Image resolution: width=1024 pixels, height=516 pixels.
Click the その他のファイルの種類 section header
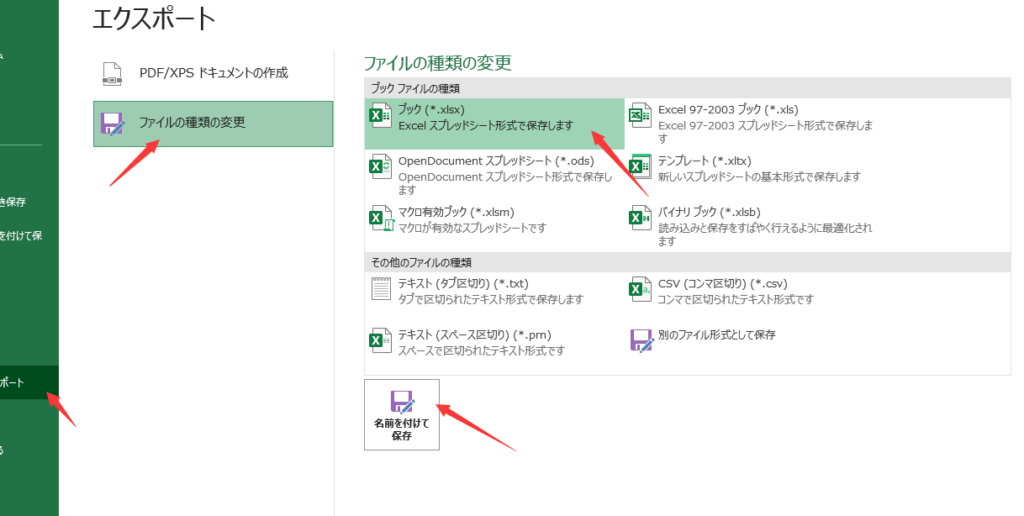421,262
